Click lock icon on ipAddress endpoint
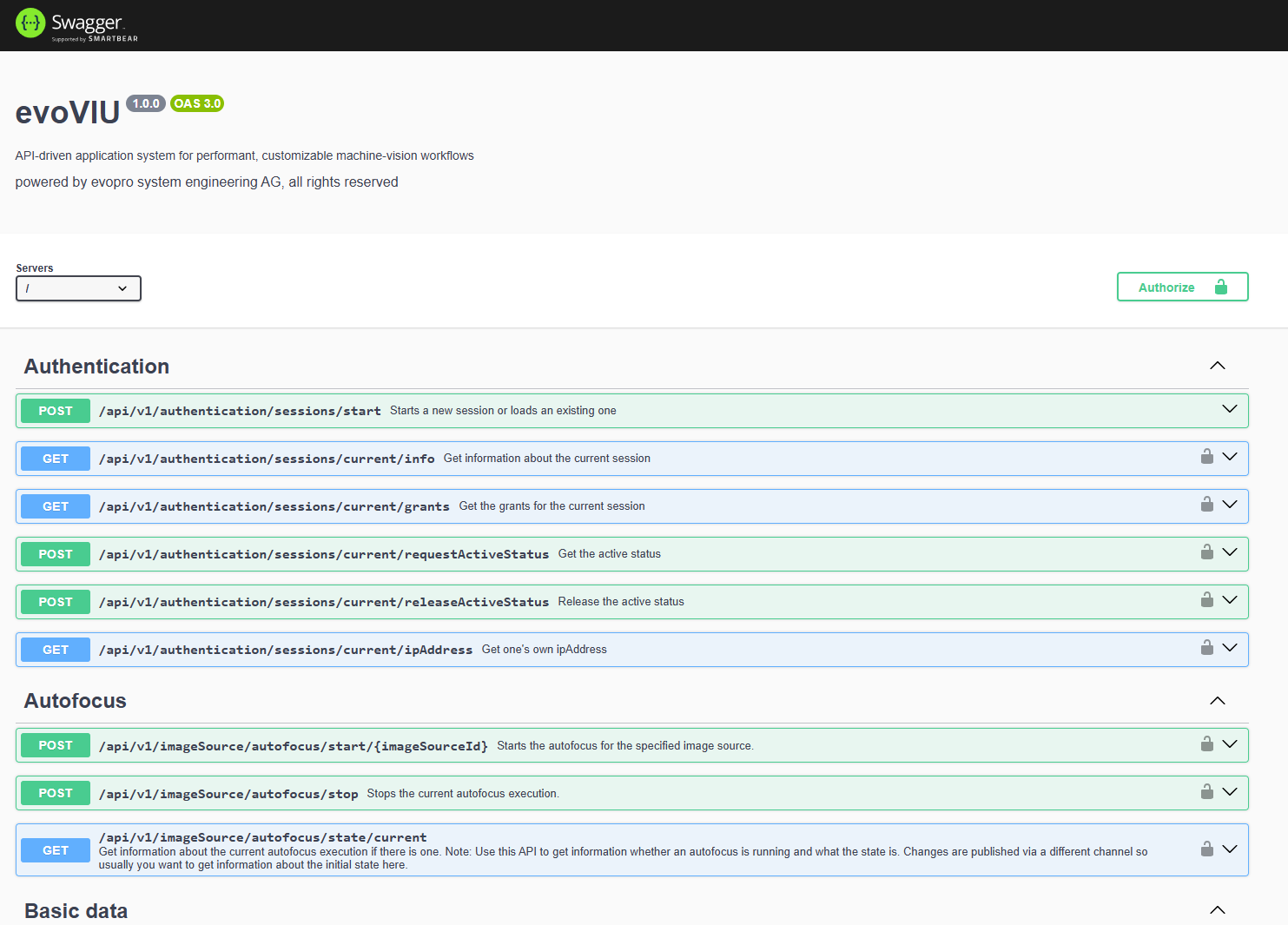This screenshot has width=1288, height=925. coord(1206,648)
